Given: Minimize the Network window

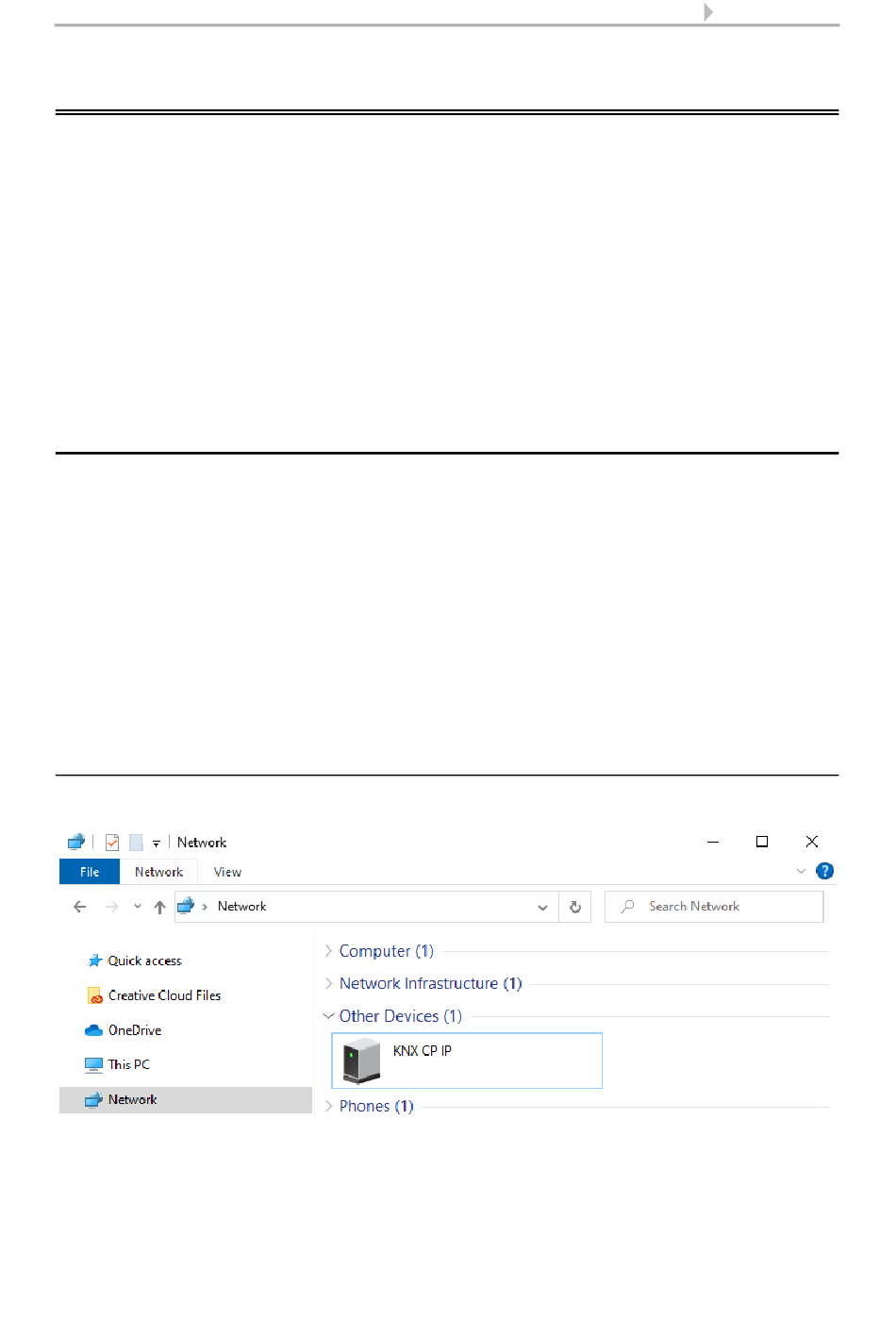Looking at the screenshot, I should pyautogui.click(x=713, y=842).
